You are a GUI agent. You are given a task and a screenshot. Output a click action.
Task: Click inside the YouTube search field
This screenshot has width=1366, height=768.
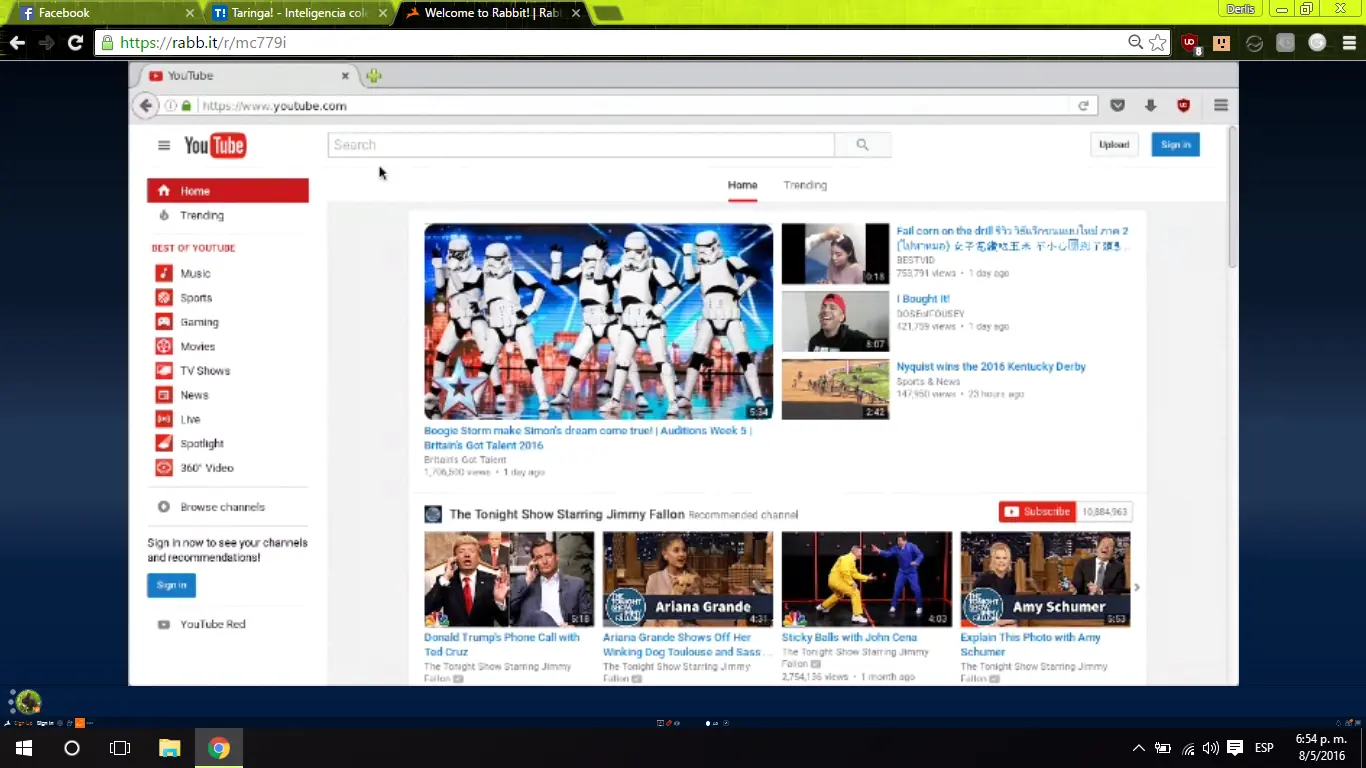point(581,145)
